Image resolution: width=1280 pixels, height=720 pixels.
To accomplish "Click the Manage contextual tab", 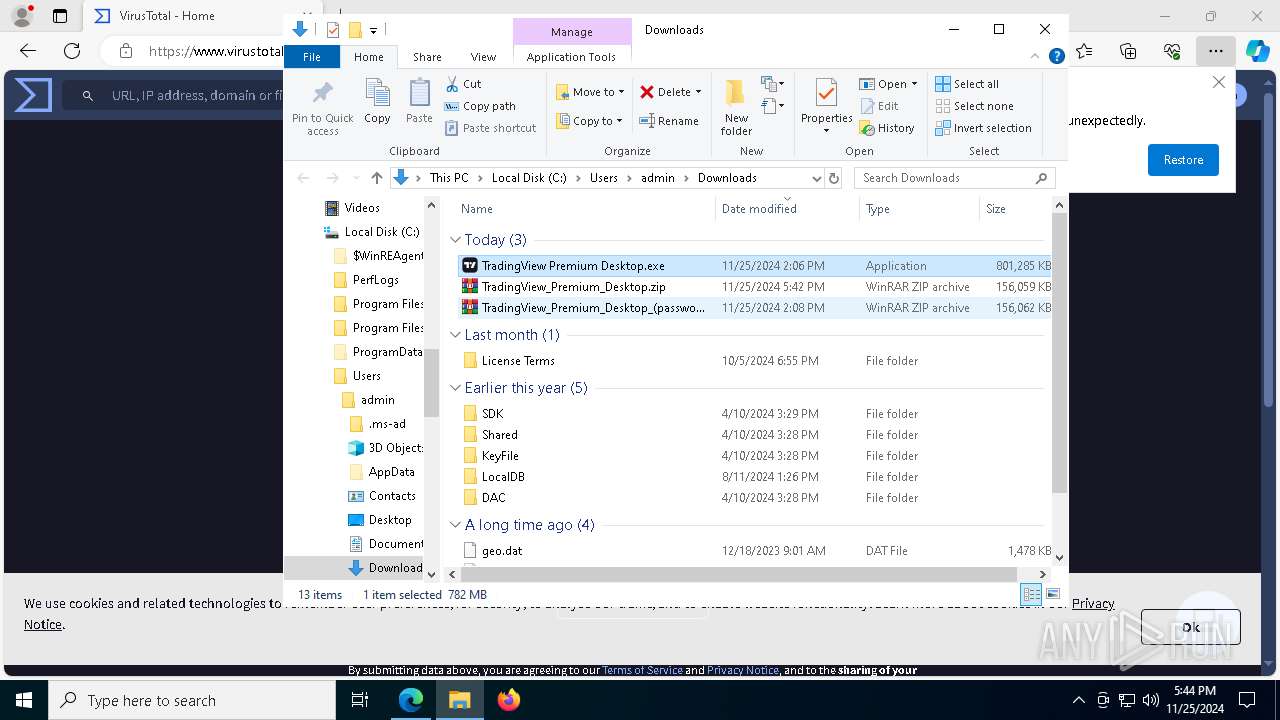I will (x=572, y=32).
